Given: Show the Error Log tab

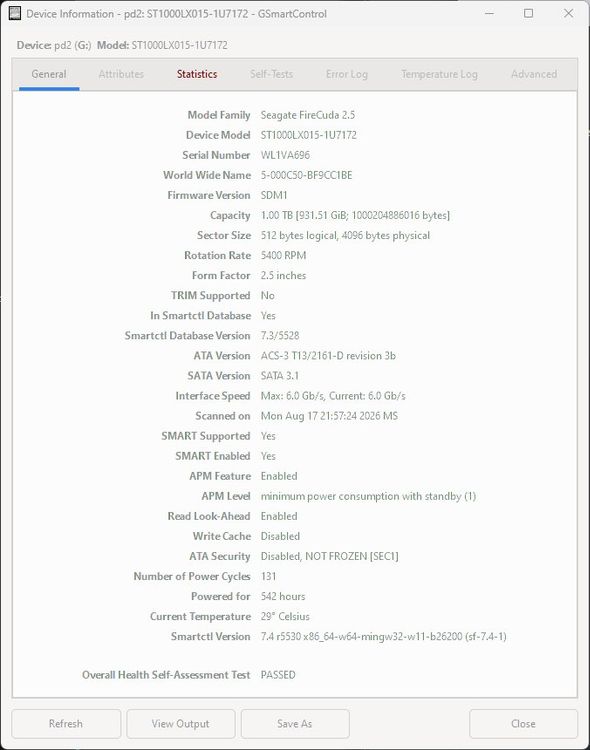Looking at the screenshot, I should click(x=346, y=74).
